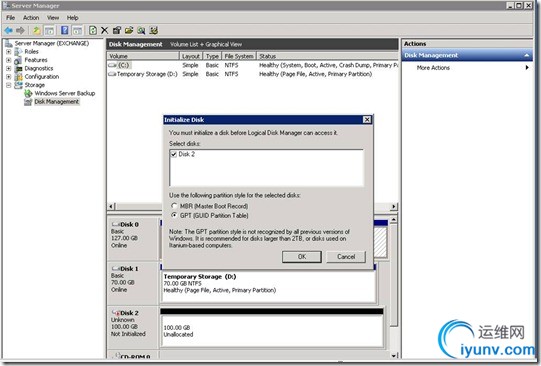Sort by the Type column header
The height and width of the screenshot is (366, 541).
(212, 56)
